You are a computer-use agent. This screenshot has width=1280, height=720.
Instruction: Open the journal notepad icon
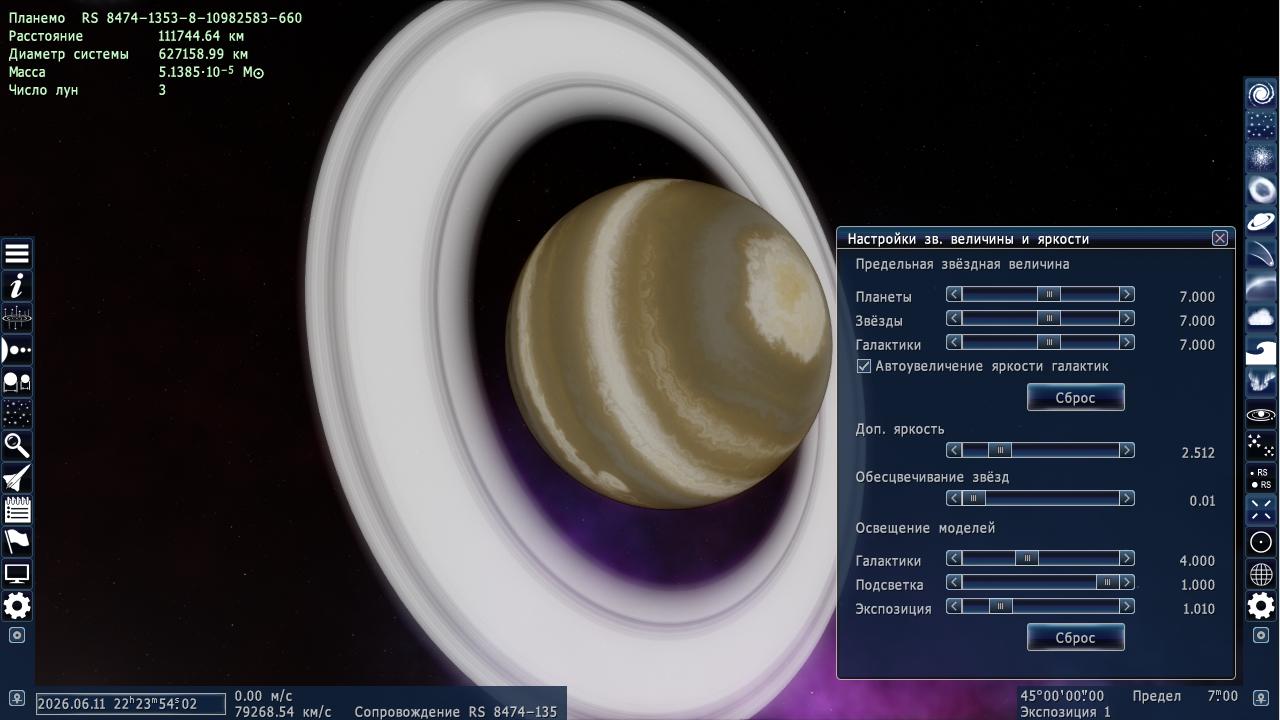click(17, 510)
